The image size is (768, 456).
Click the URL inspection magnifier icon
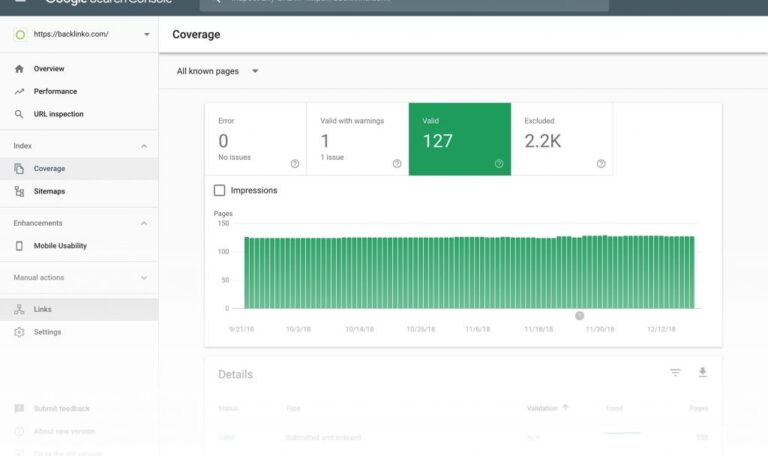(19, 114)
